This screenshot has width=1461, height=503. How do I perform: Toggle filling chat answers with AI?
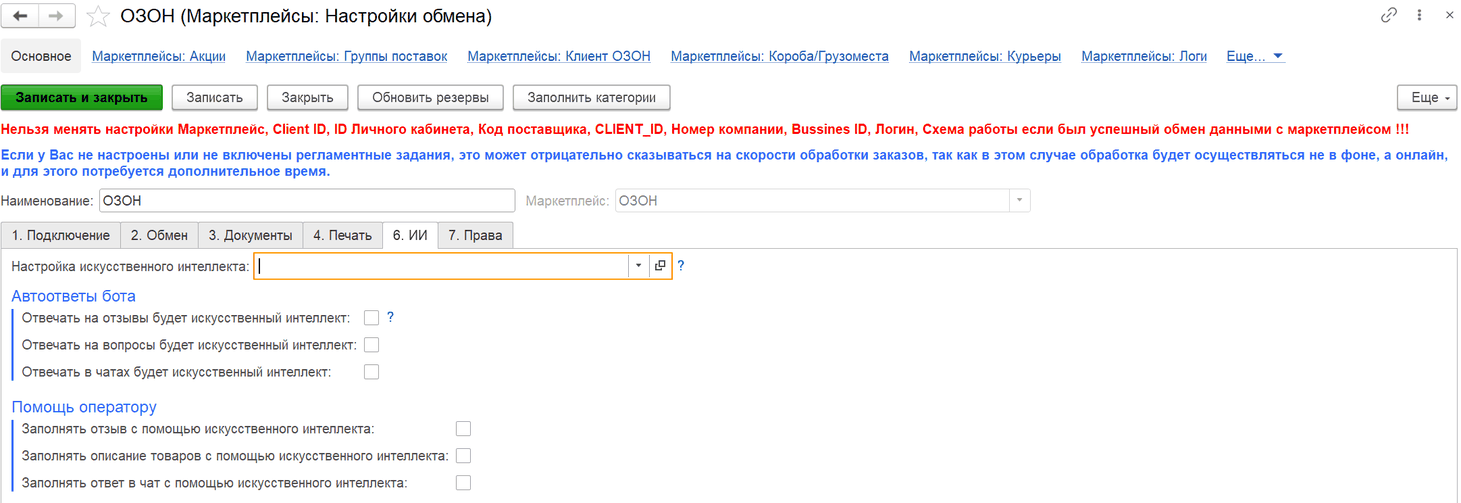click(463, 483)
